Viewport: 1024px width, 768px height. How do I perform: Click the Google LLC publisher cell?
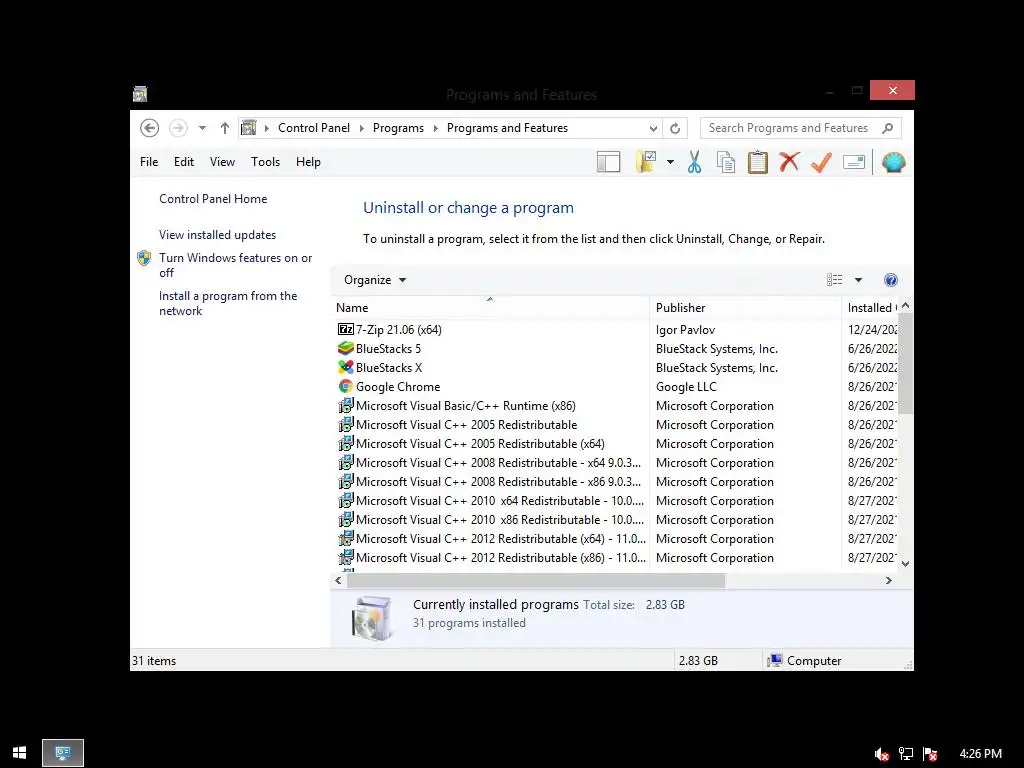[x=686, y=387]
